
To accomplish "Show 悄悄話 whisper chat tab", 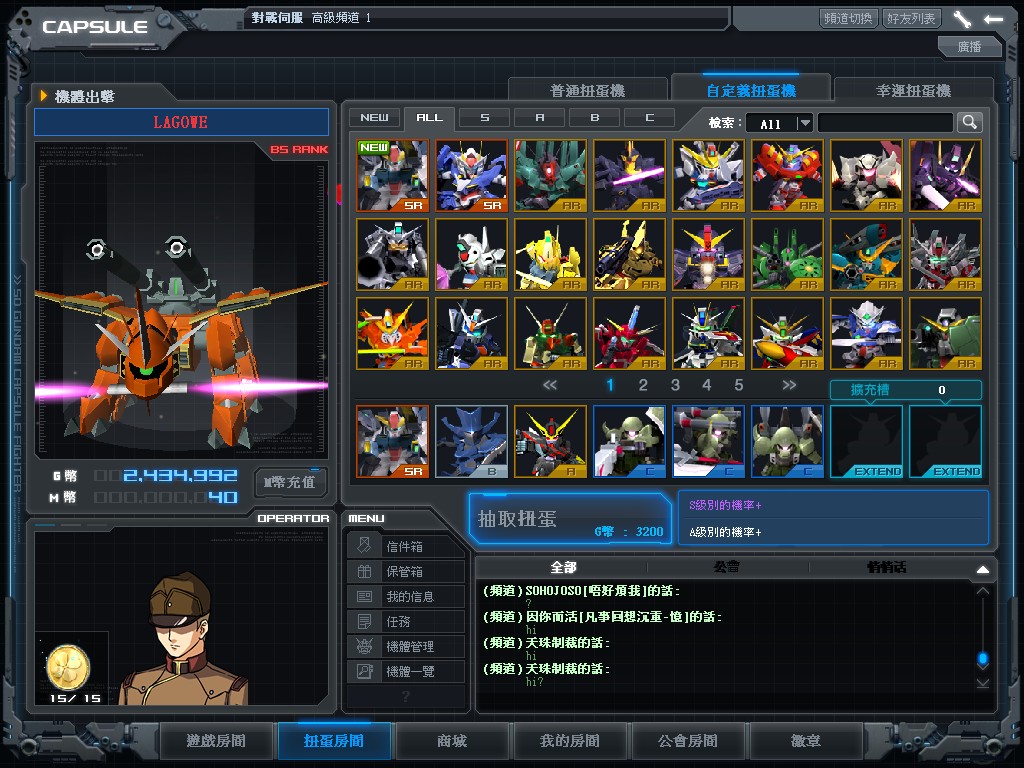I will (886, 567).
